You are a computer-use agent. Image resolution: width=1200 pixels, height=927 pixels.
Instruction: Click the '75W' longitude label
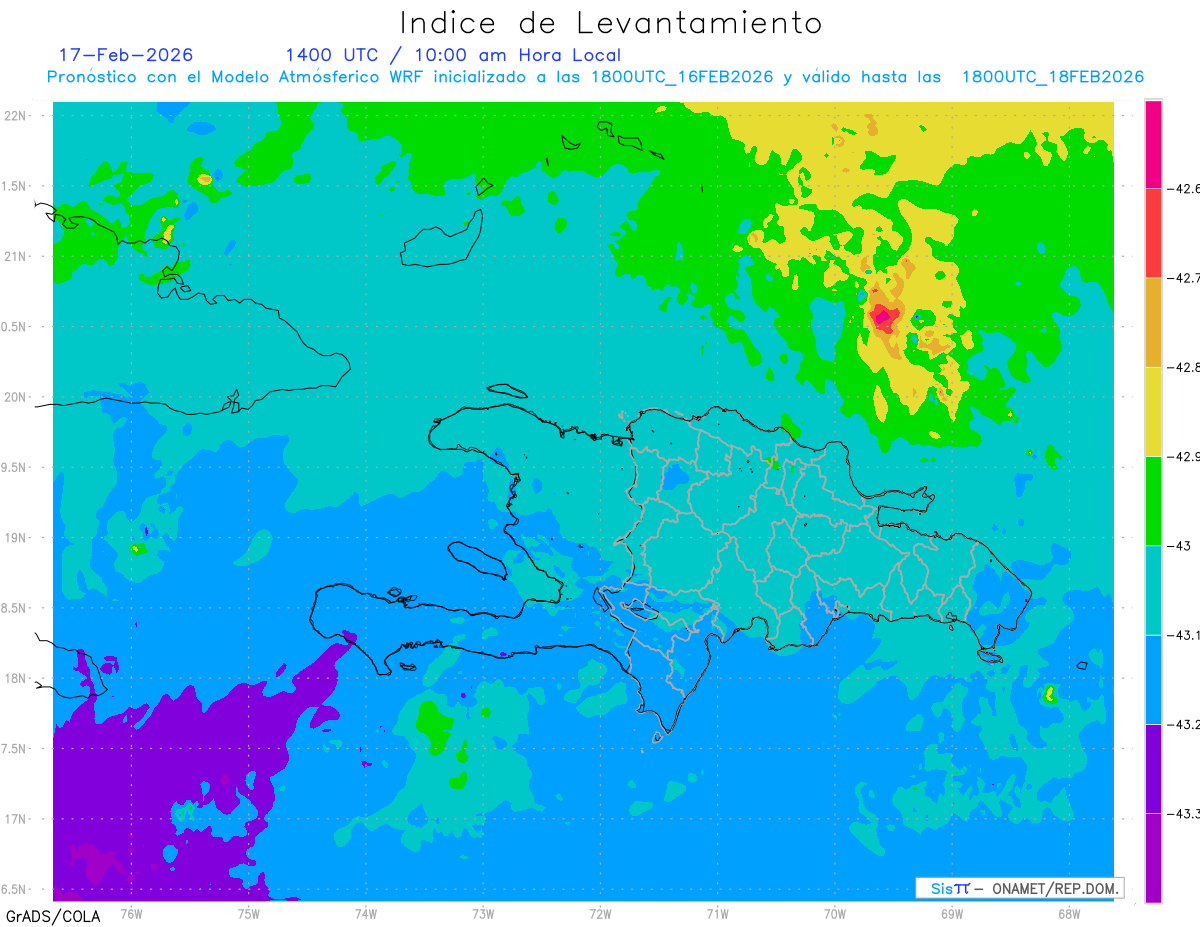pos(248,914)
